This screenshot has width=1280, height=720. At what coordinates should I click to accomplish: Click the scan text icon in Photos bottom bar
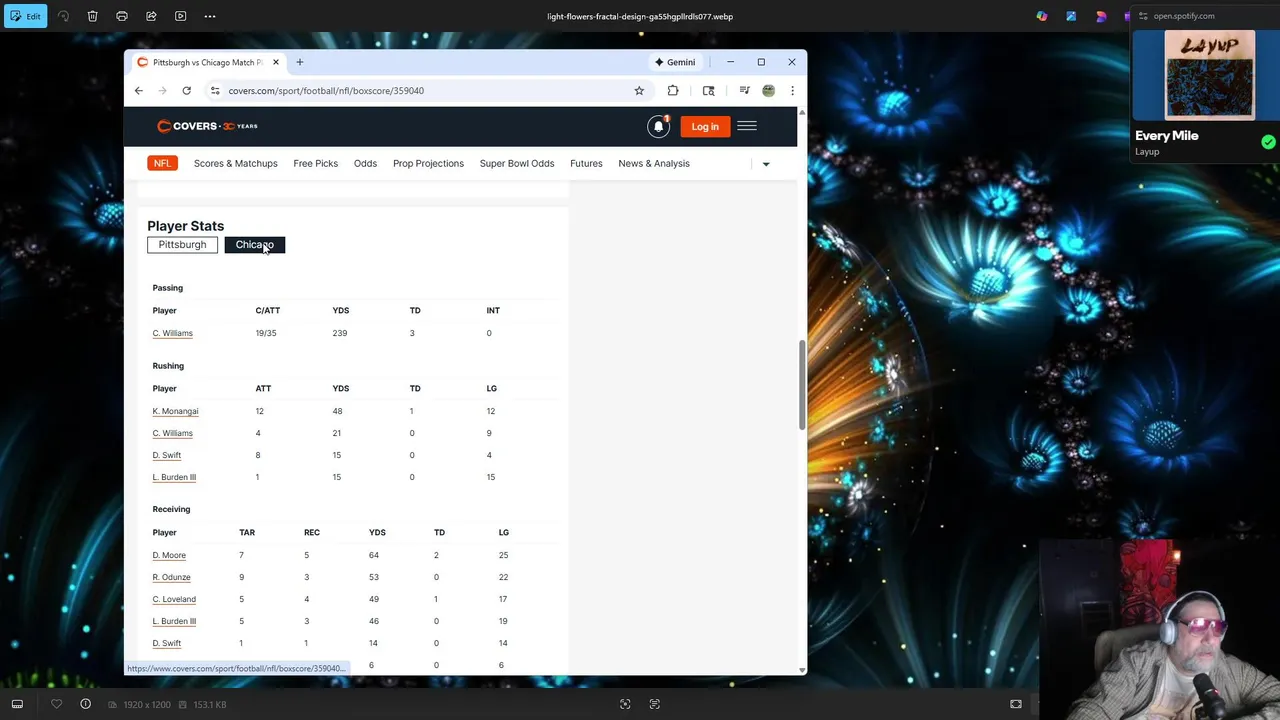click(655, 704)
